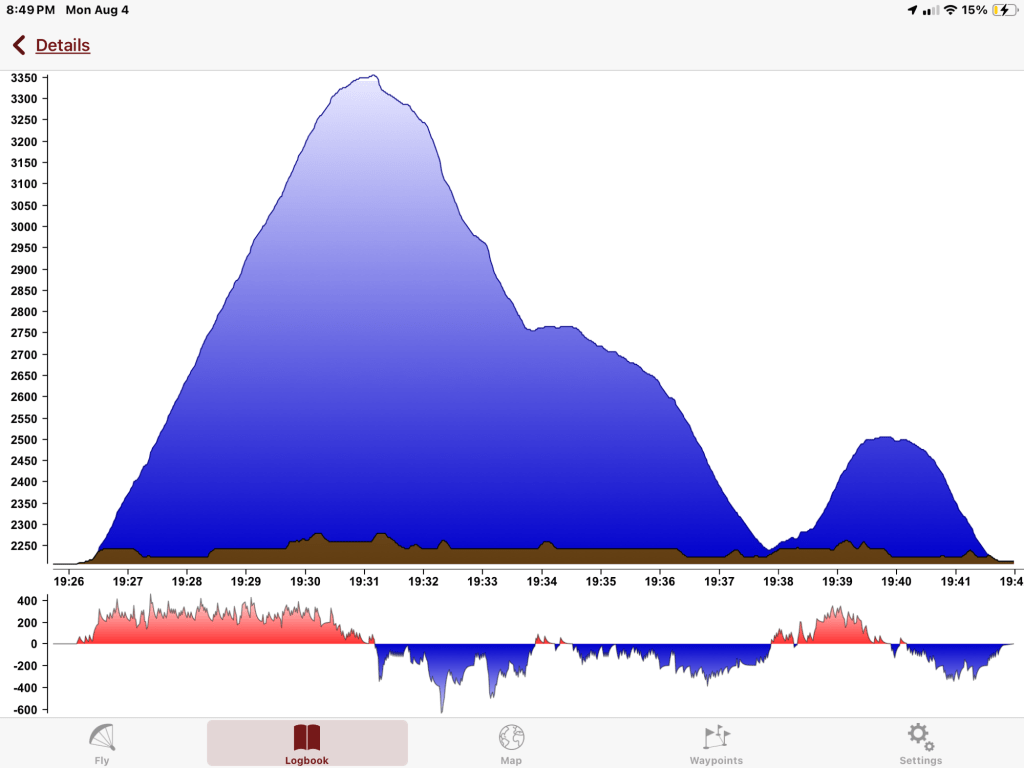The height and width of the screenshot is (768, 1024).
Task: Select the Logbook book icon
Action: click(307, 738)
